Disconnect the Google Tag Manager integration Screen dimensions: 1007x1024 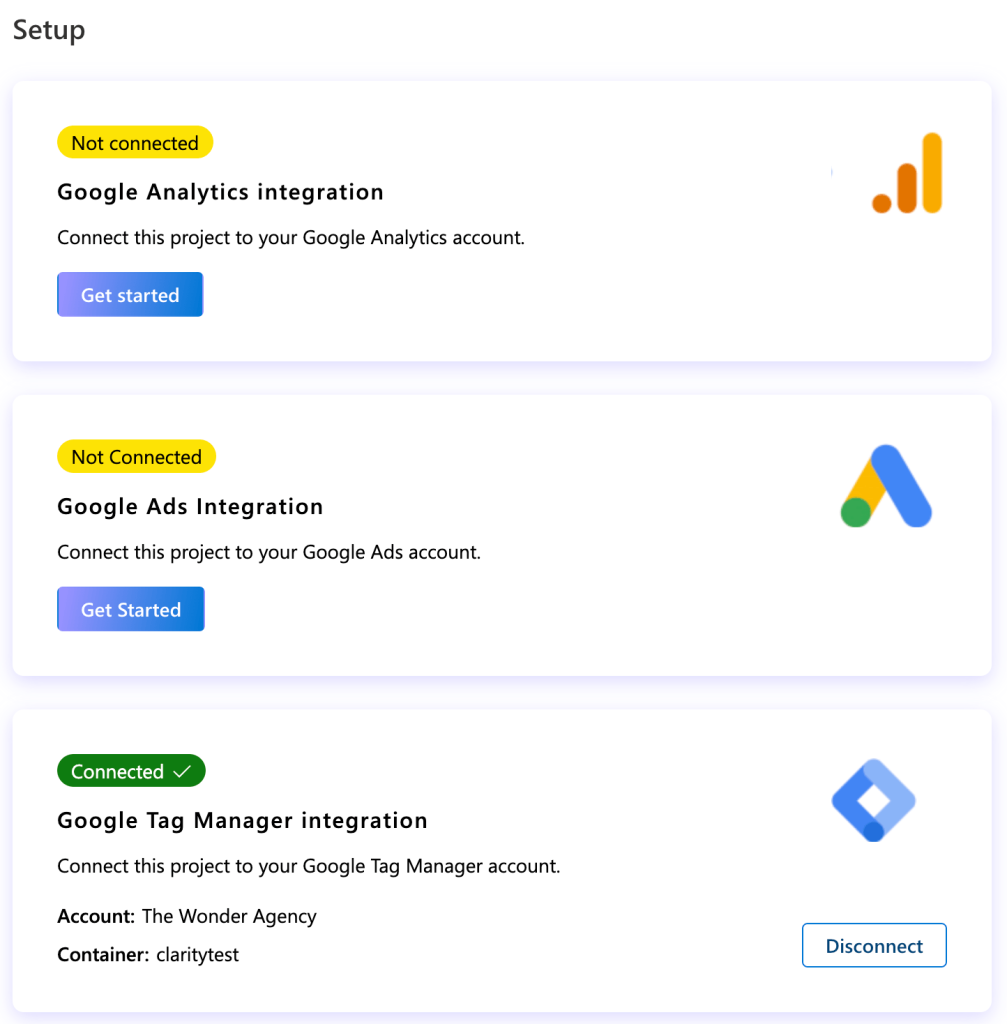click(873, 945)
